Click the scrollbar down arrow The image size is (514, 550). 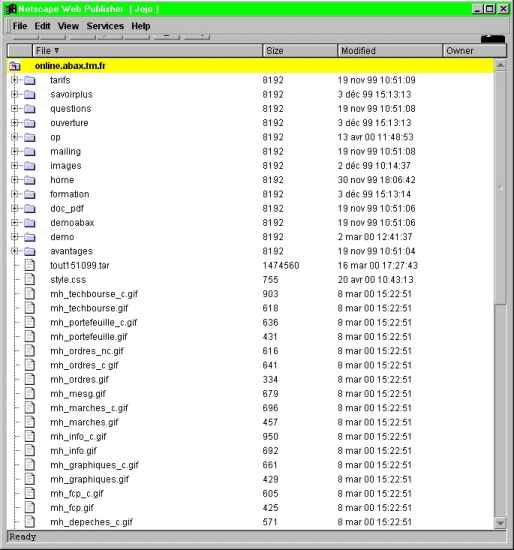tap(500, 523)
